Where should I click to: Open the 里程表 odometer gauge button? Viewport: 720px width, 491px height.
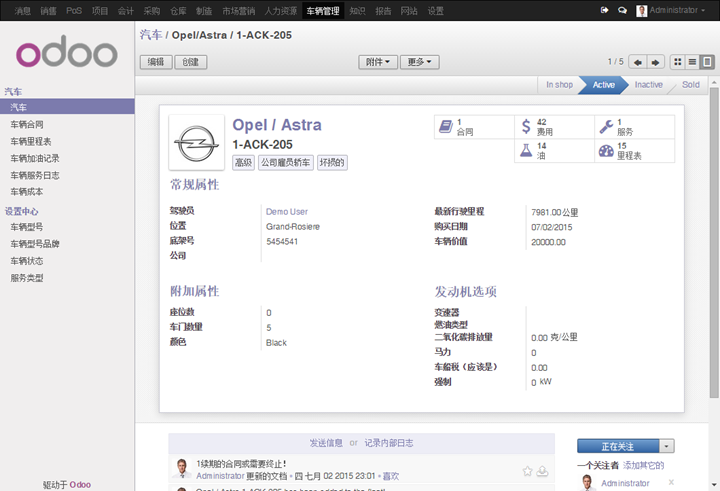coord(635,151)
